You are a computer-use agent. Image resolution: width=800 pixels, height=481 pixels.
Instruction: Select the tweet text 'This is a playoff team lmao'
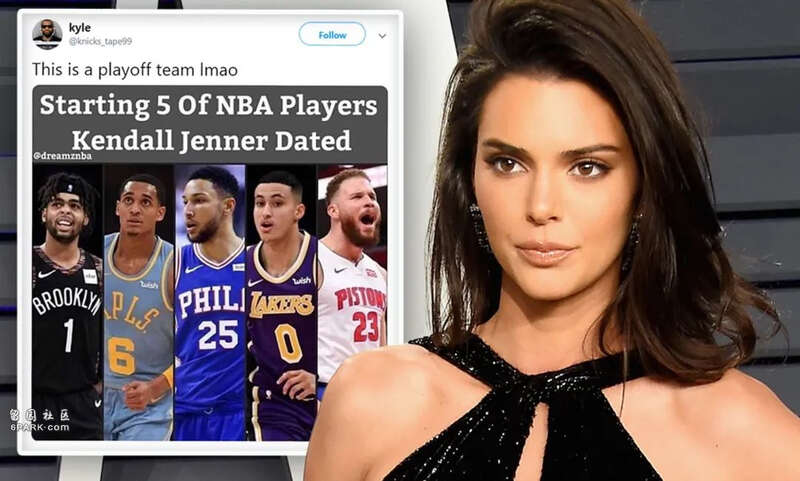(x=135, y=69)
